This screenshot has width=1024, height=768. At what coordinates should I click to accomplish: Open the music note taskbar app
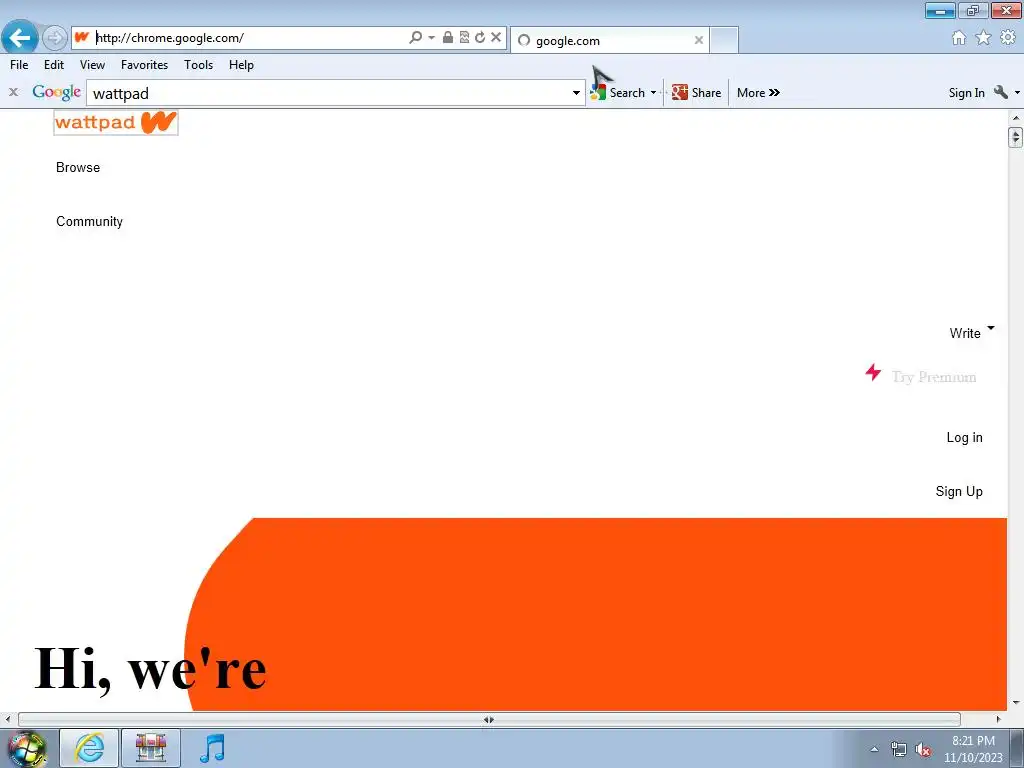(x=212, y=748)
